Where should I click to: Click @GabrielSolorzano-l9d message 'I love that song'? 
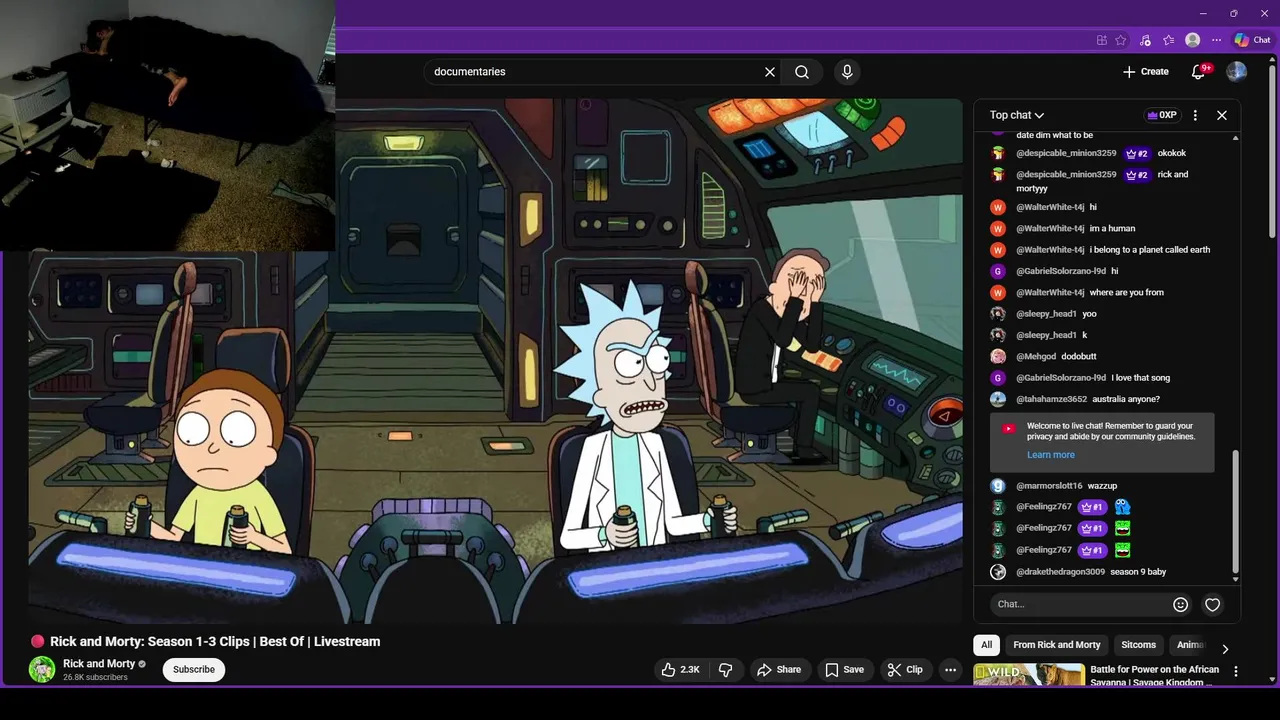pos(1140,378)
